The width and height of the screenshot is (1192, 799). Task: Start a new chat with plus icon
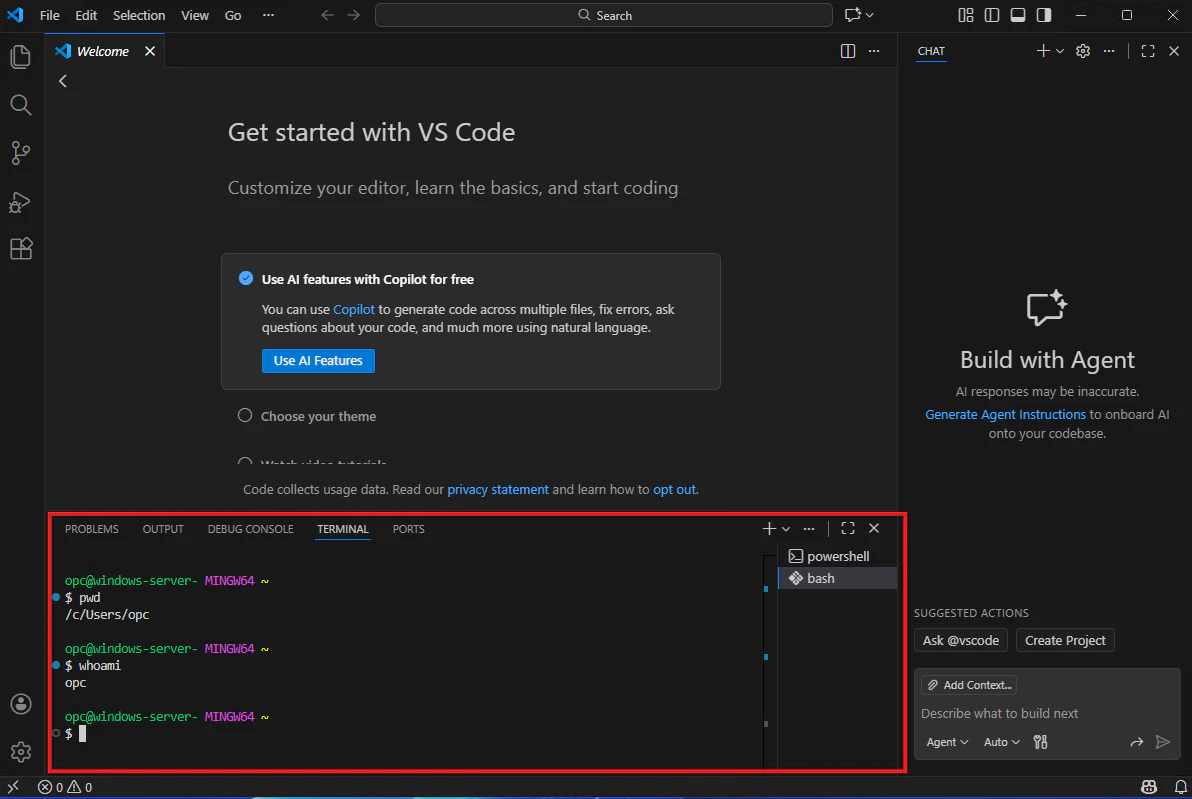click(x=1042, y=50)
